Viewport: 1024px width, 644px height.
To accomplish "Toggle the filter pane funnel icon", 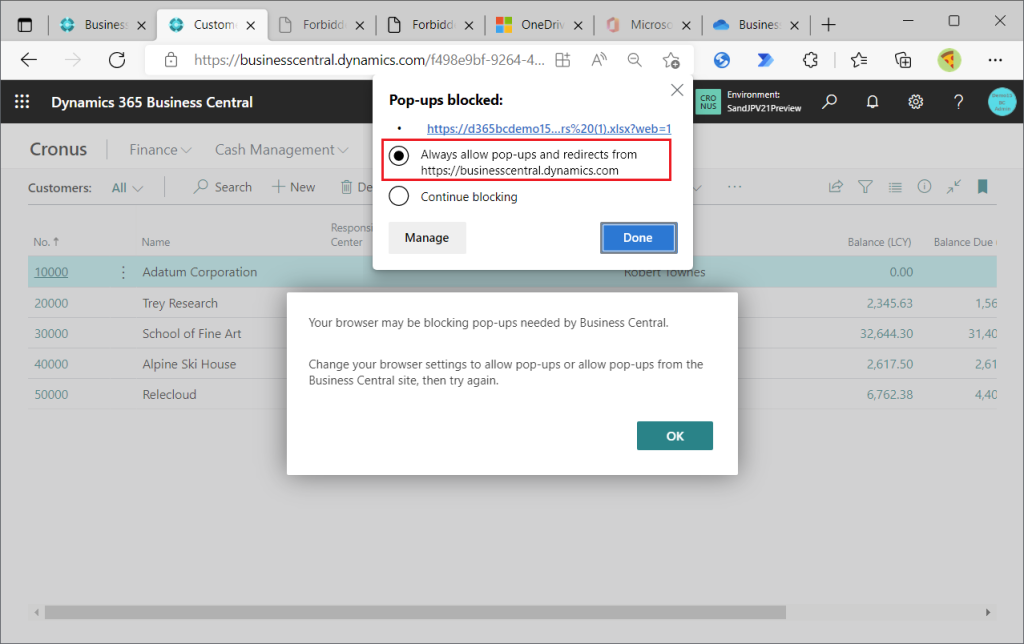I will click(865, 187).
